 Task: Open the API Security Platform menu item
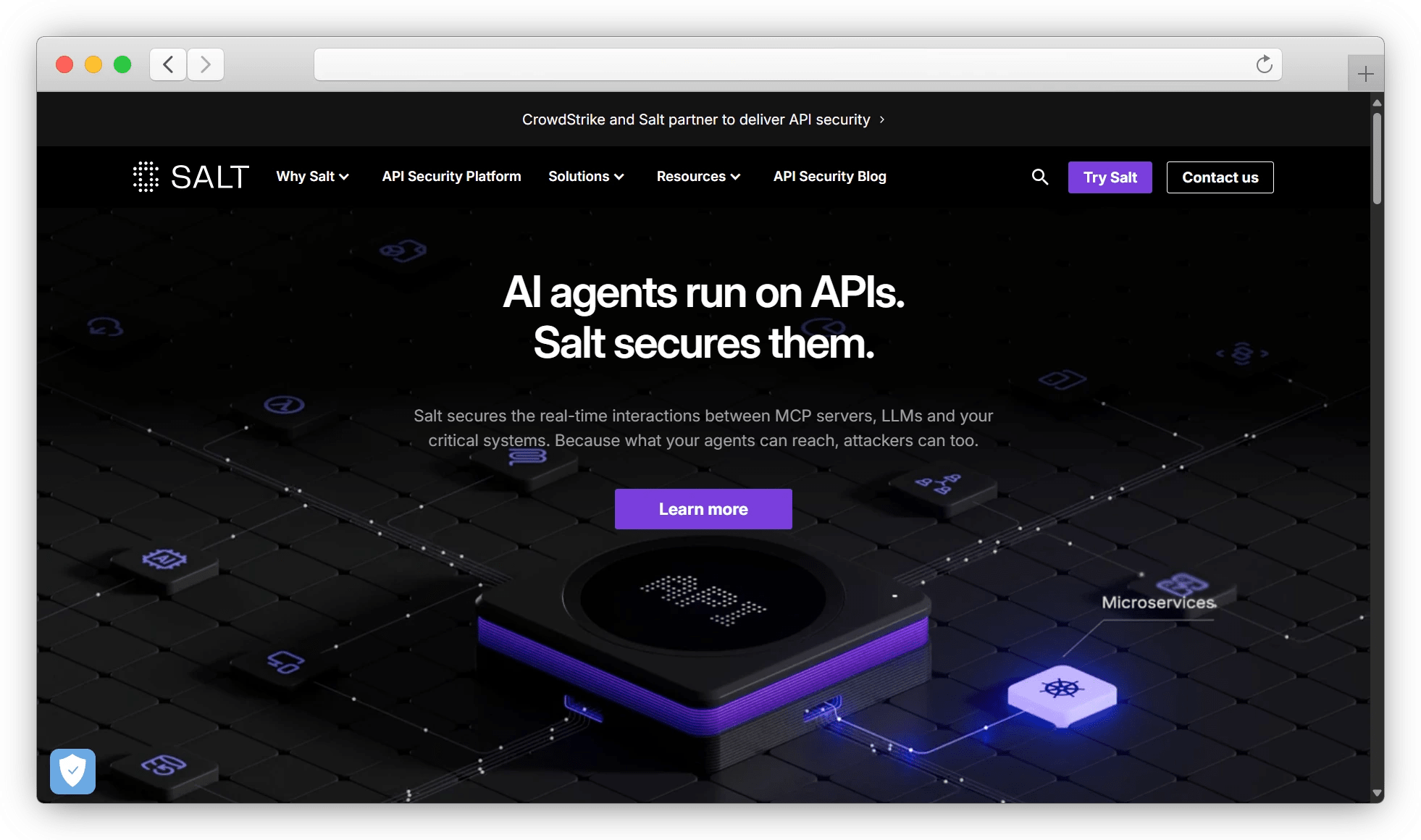tap(451, 177)
